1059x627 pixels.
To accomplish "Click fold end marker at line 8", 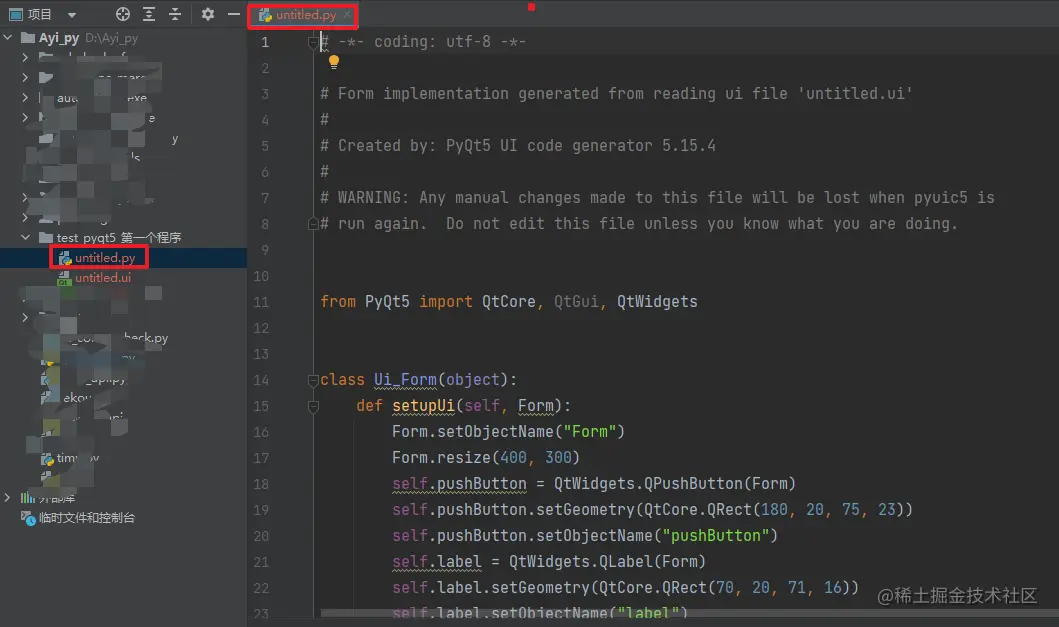I will point(313,224).
